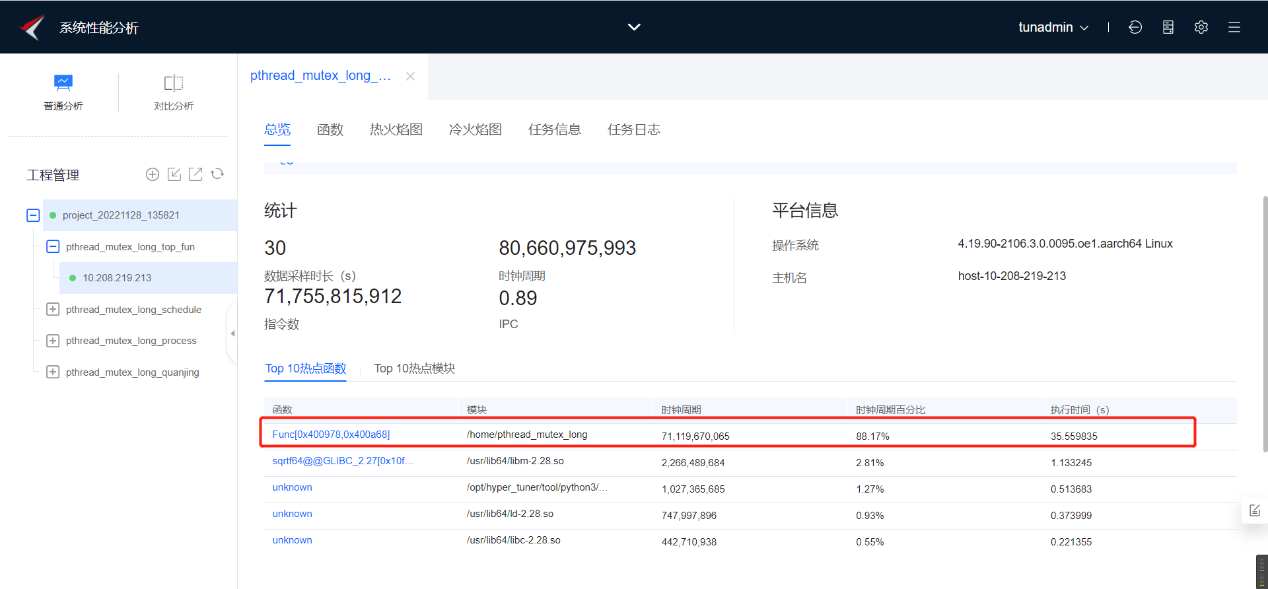
Task: Expand pthread_mutex_long_quanjing node
Action: point(53,372)
